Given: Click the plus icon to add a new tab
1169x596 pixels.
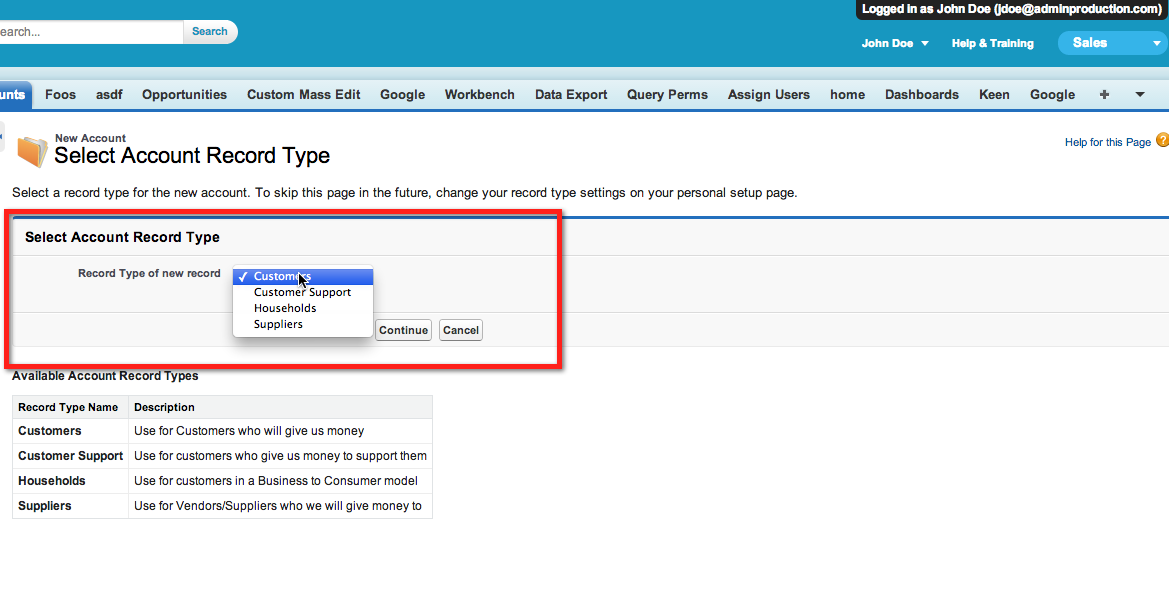Looking at the screenshot, I should pos(1104,94).
